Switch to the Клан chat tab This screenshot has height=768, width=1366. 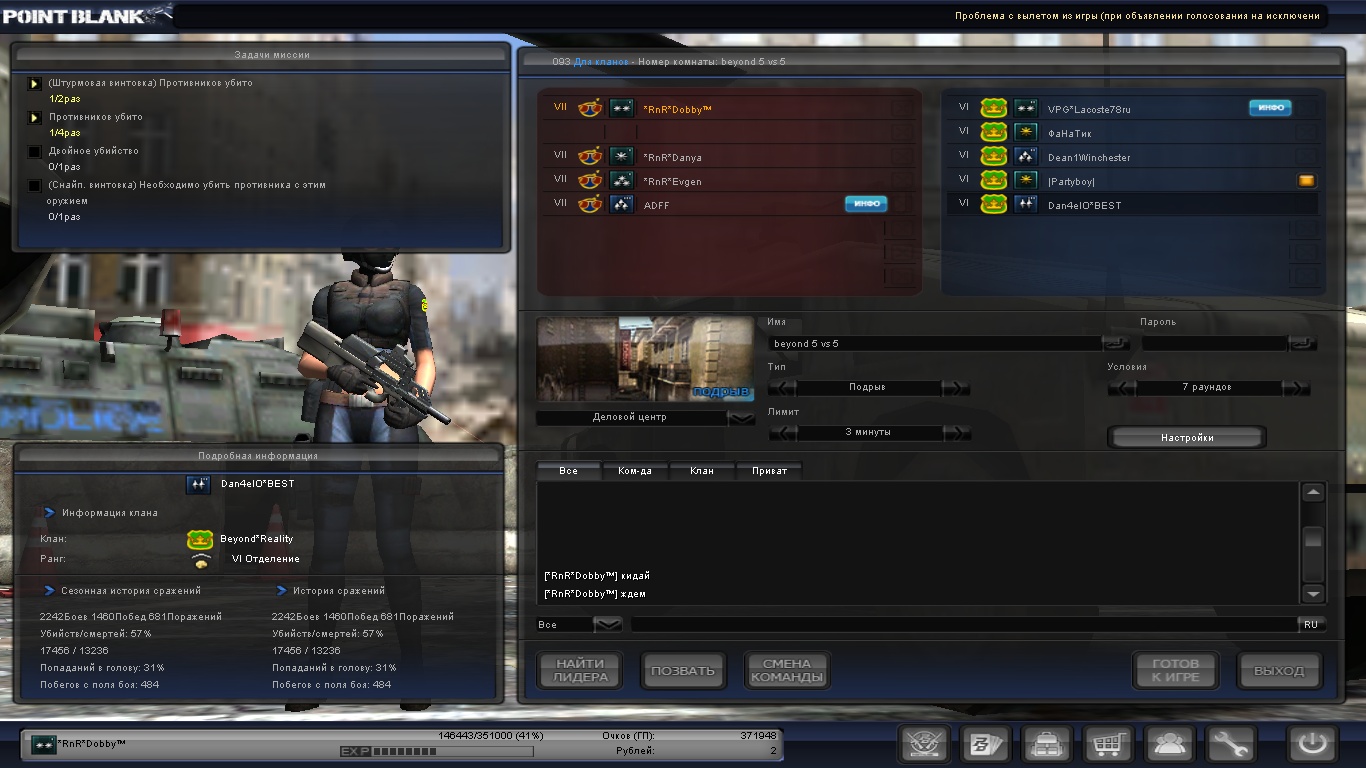point(702,471)
